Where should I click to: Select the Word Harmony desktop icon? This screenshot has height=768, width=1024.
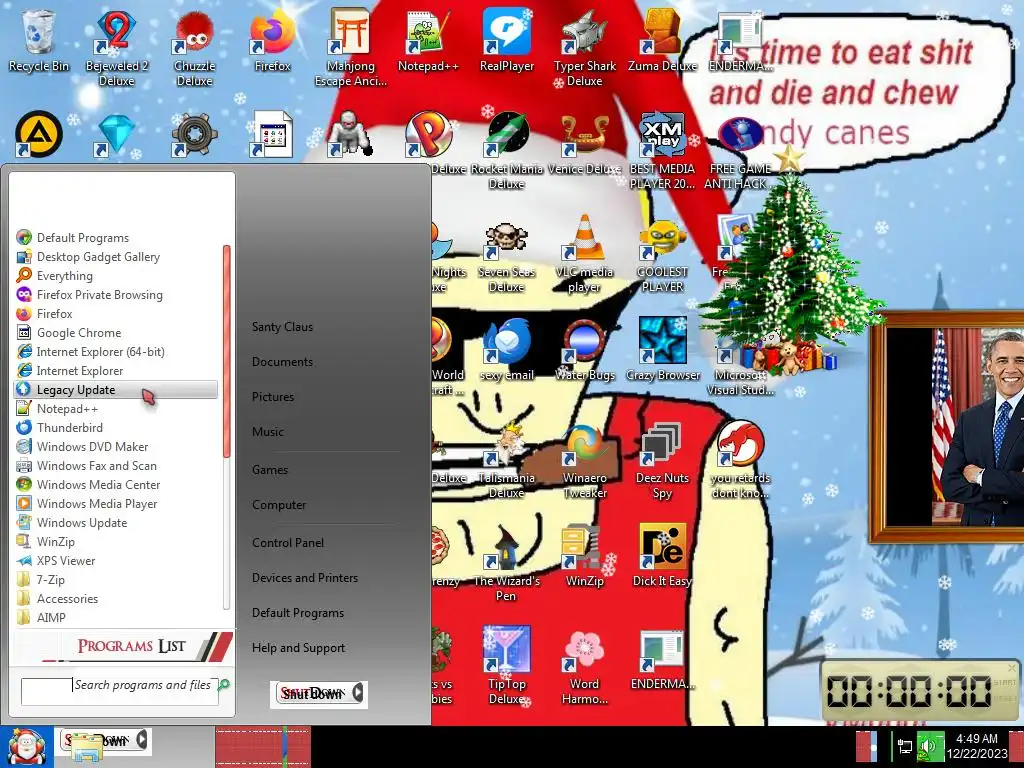[584, 666]
